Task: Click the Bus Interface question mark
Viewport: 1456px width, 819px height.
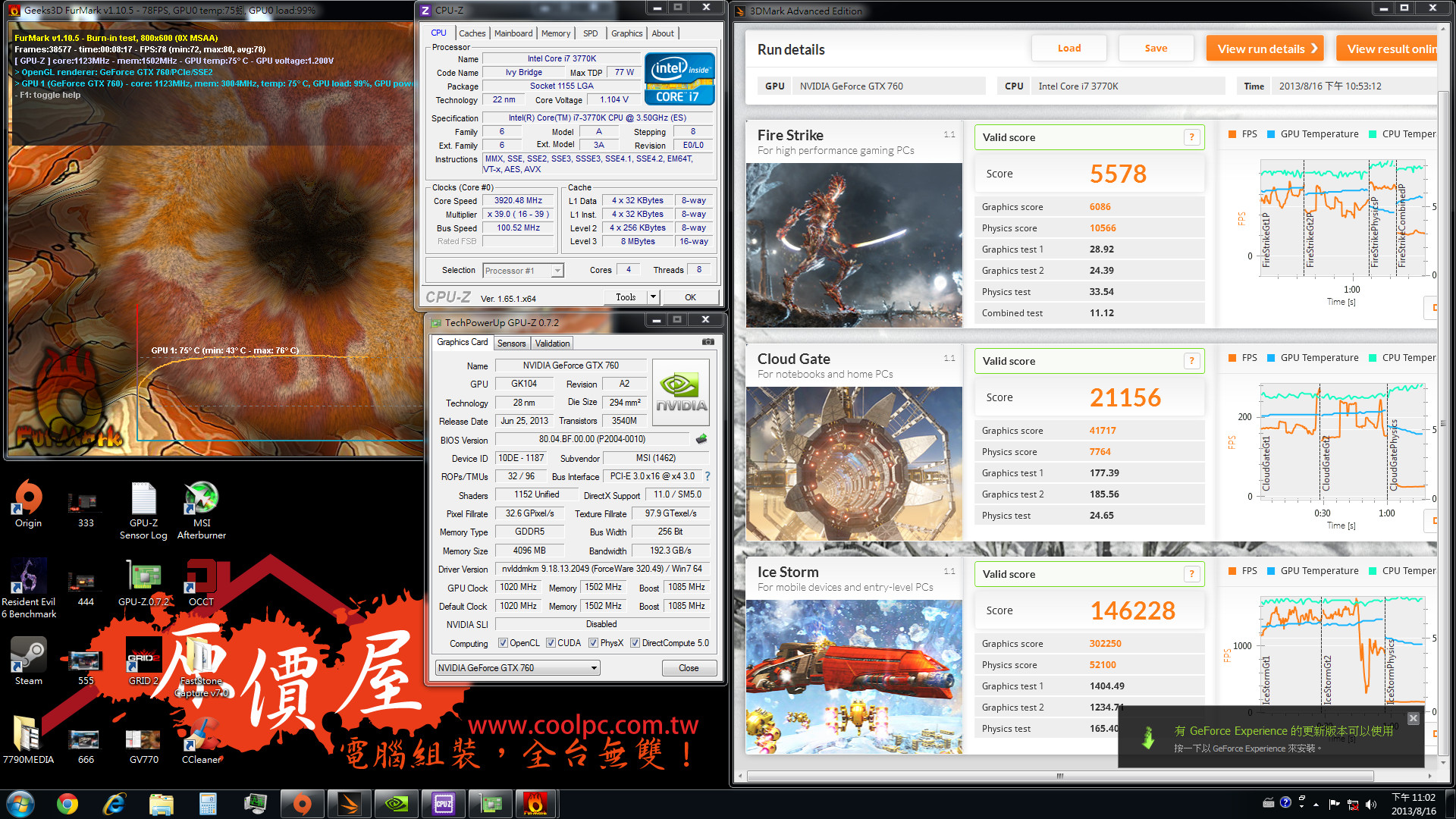Action: [x=708, y=476]
